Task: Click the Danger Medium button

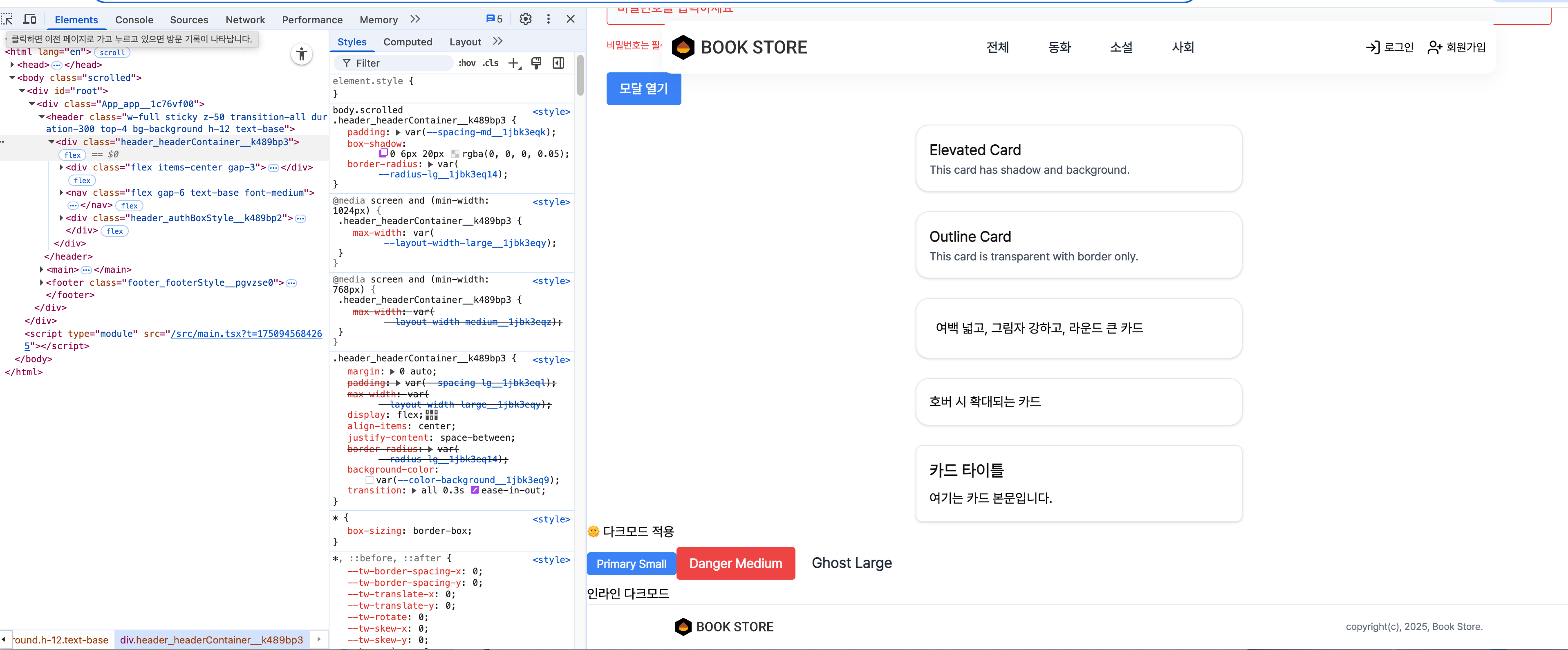Action: point(735,564)
